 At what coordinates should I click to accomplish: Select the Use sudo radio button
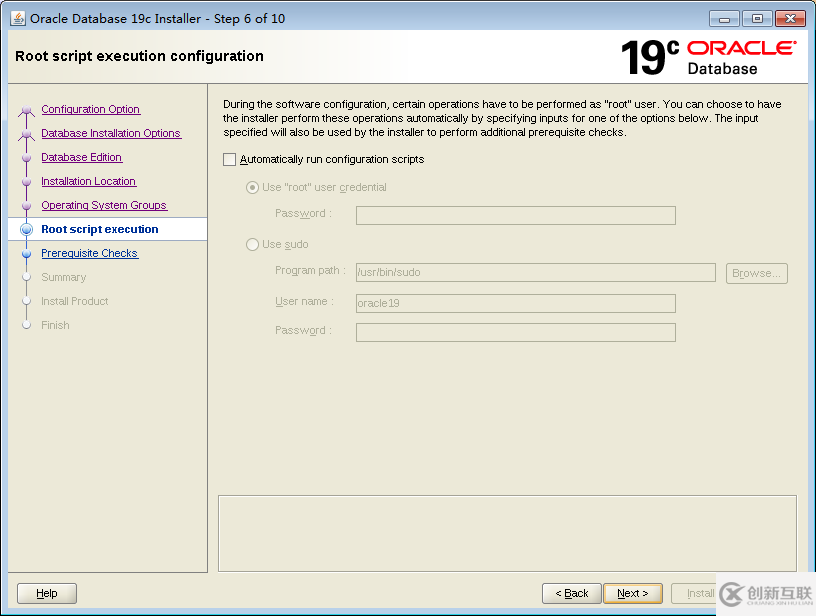click(x=252, y=245)
